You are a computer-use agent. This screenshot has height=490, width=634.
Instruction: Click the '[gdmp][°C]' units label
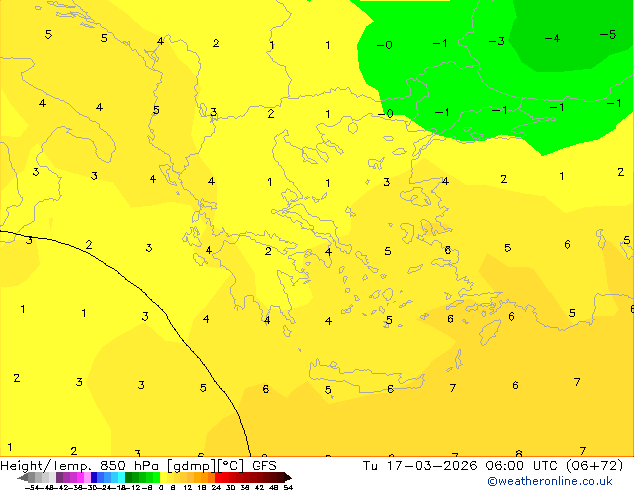206,466
